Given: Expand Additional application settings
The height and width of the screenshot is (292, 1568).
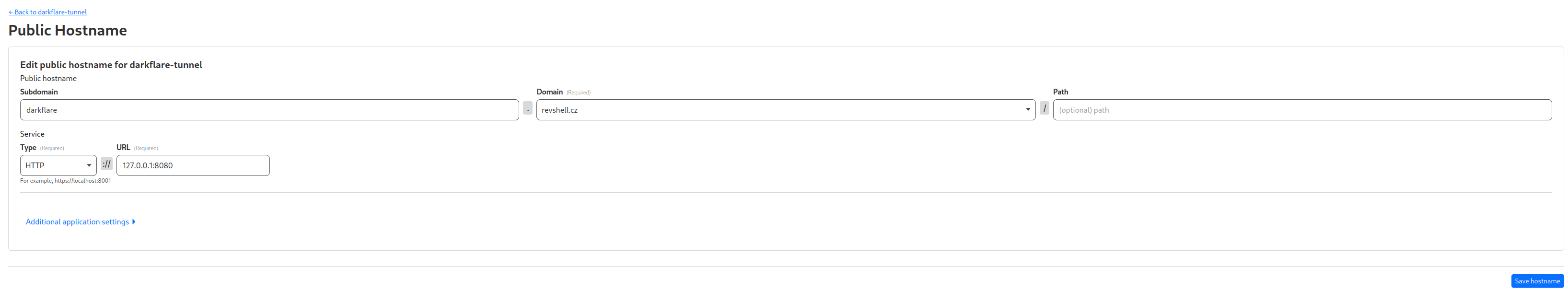Looking at the screenshot, I should pos(77,222).
